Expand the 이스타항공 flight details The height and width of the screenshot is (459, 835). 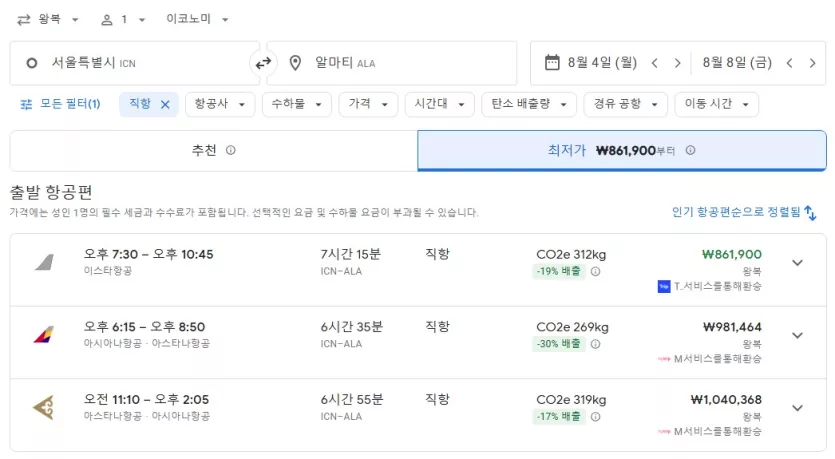point(797,263)
